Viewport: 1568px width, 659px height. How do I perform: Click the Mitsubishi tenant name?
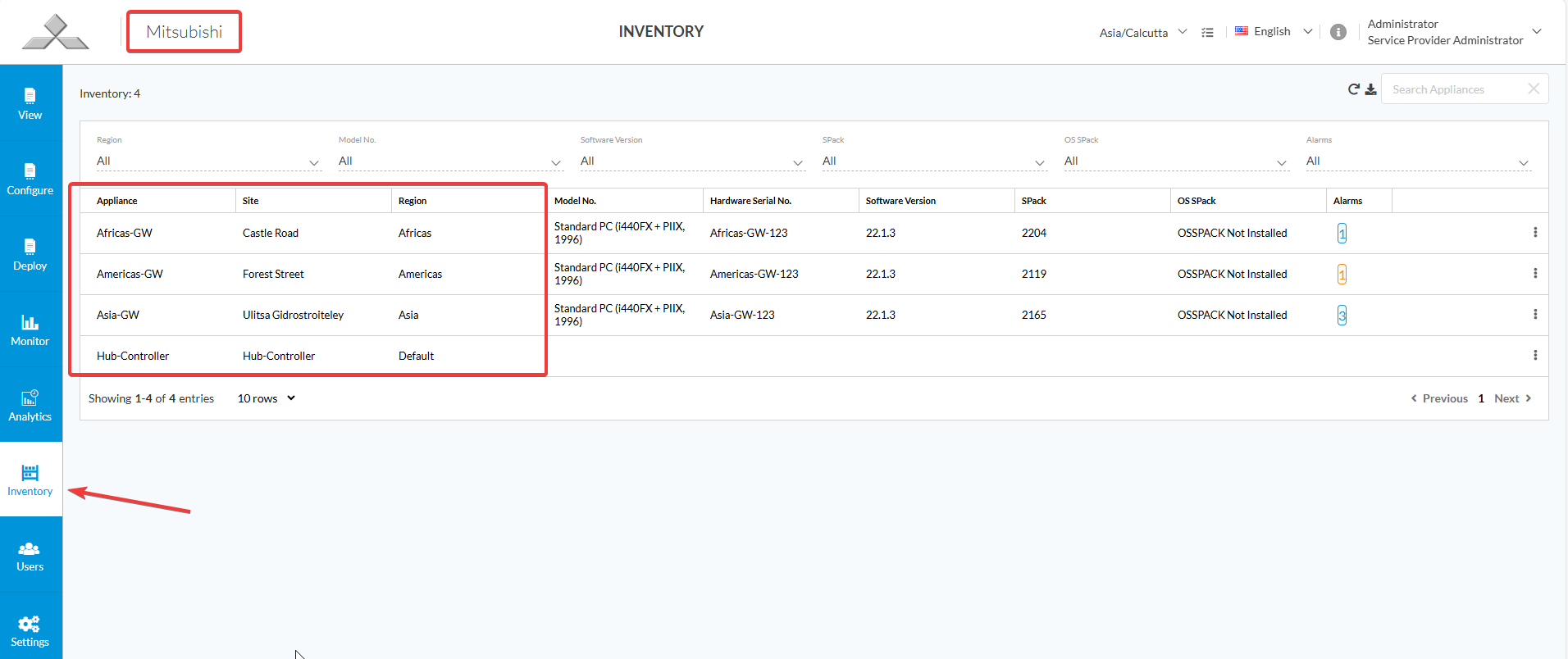coord(185,32)
